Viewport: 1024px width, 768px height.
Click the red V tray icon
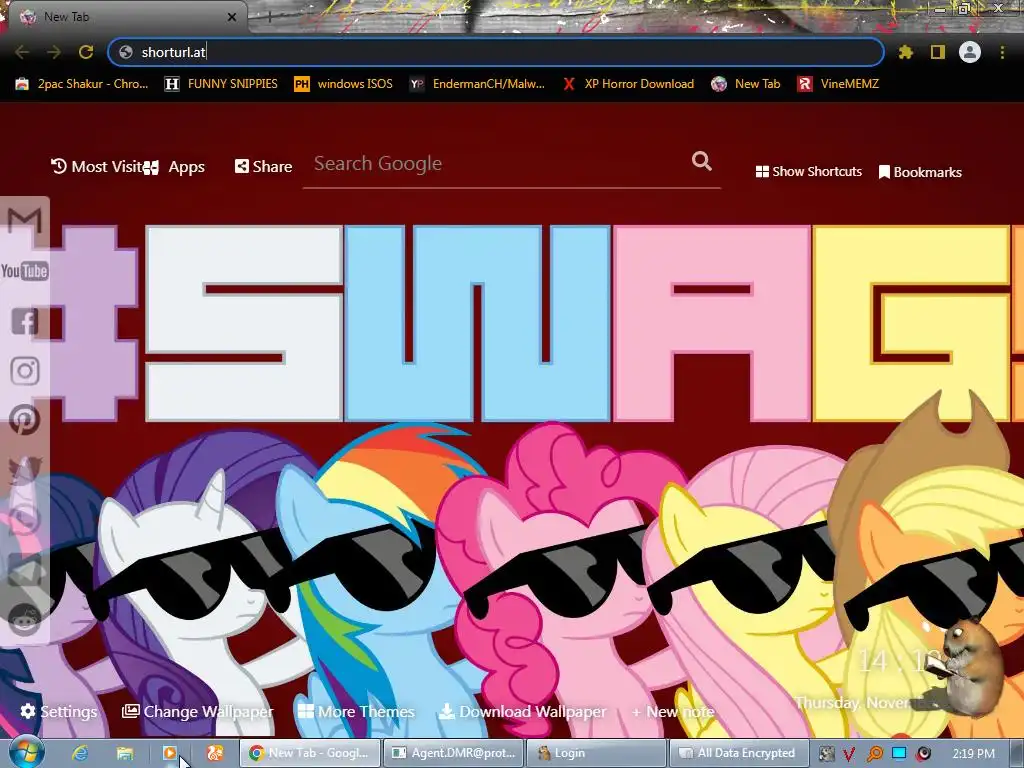pos(850,754)
